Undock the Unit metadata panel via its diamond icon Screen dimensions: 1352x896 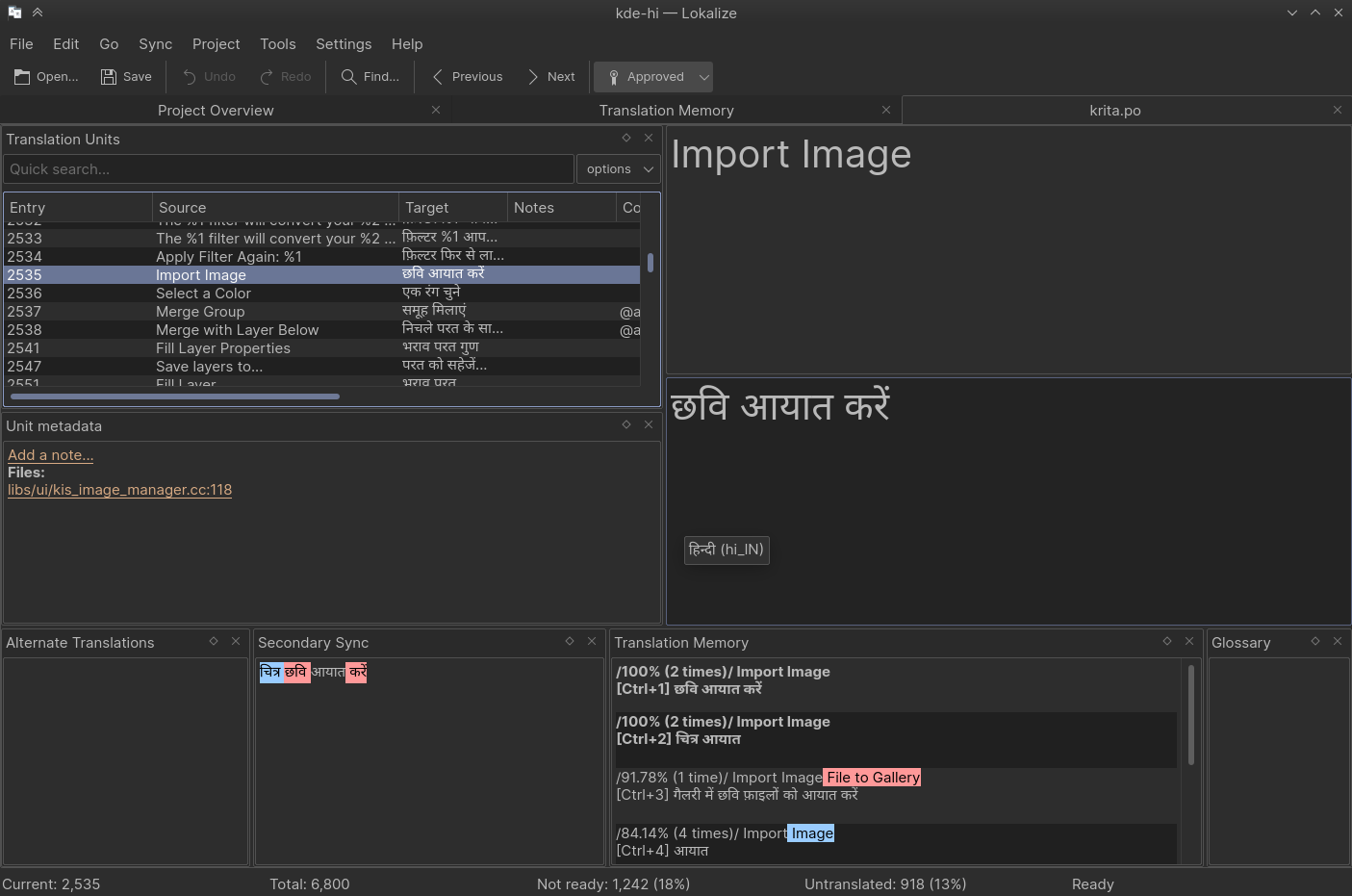(625, 424)
